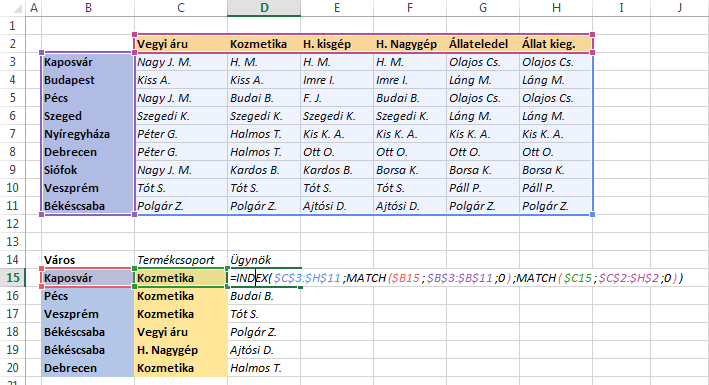Select the Kozmetika cell in row 15
The height and width of the screenshot is (385, 709).
(181, 278)
